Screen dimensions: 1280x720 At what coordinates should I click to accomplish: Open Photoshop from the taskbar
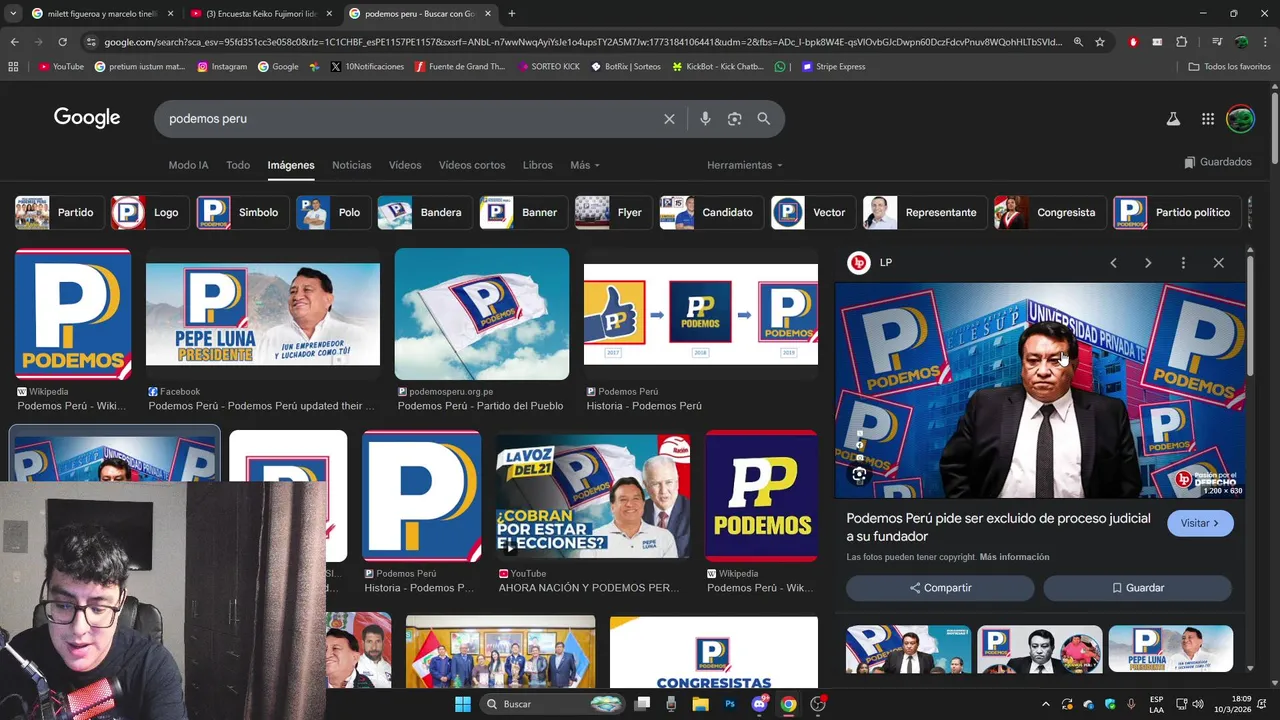730,704
